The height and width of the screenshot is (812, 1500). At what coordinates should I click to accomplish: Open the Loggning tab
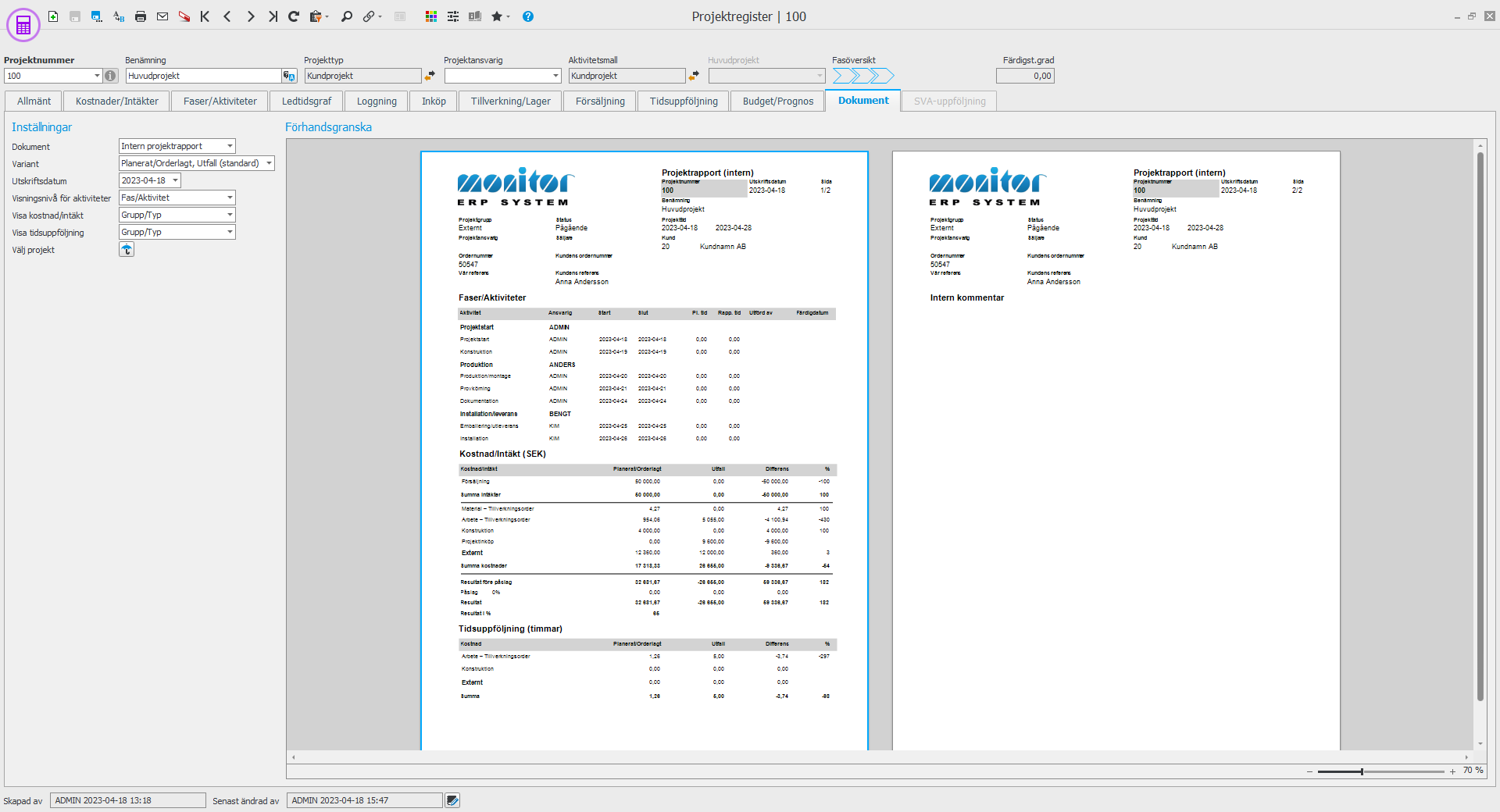tap(377, 101)
